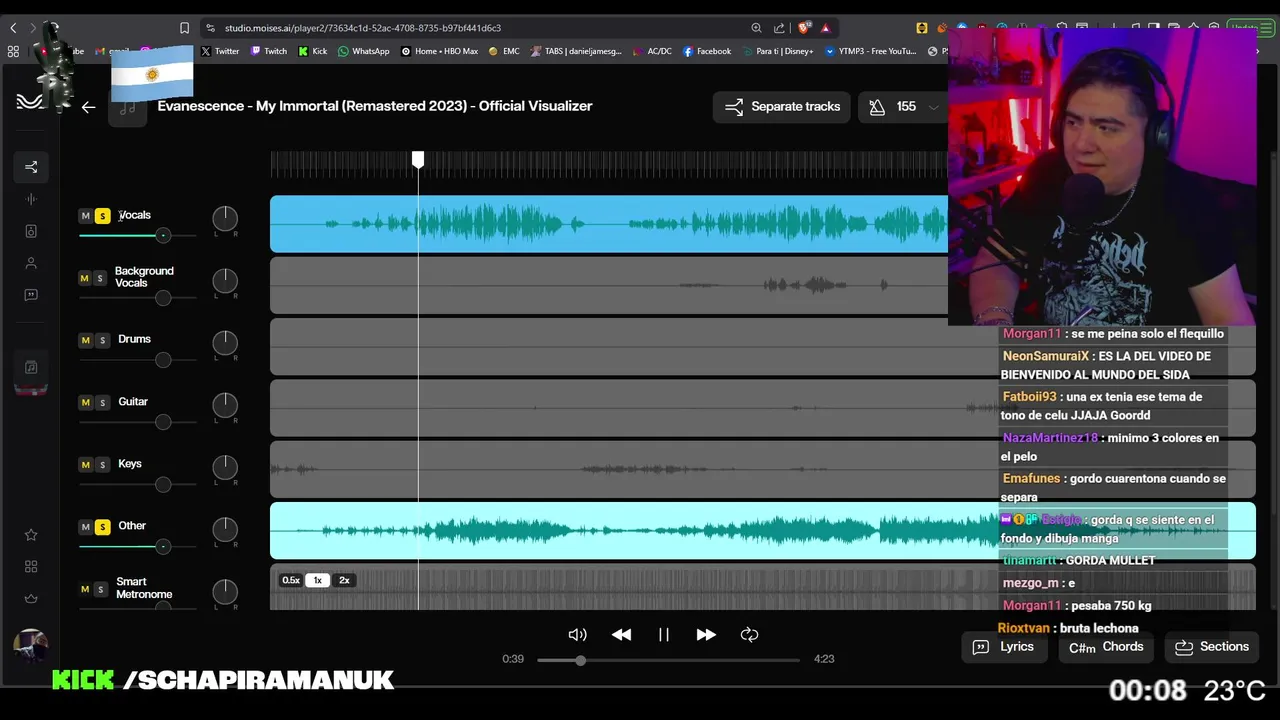
Task: Open the WhatsApp bookmark
Action: tap(363, 51)
